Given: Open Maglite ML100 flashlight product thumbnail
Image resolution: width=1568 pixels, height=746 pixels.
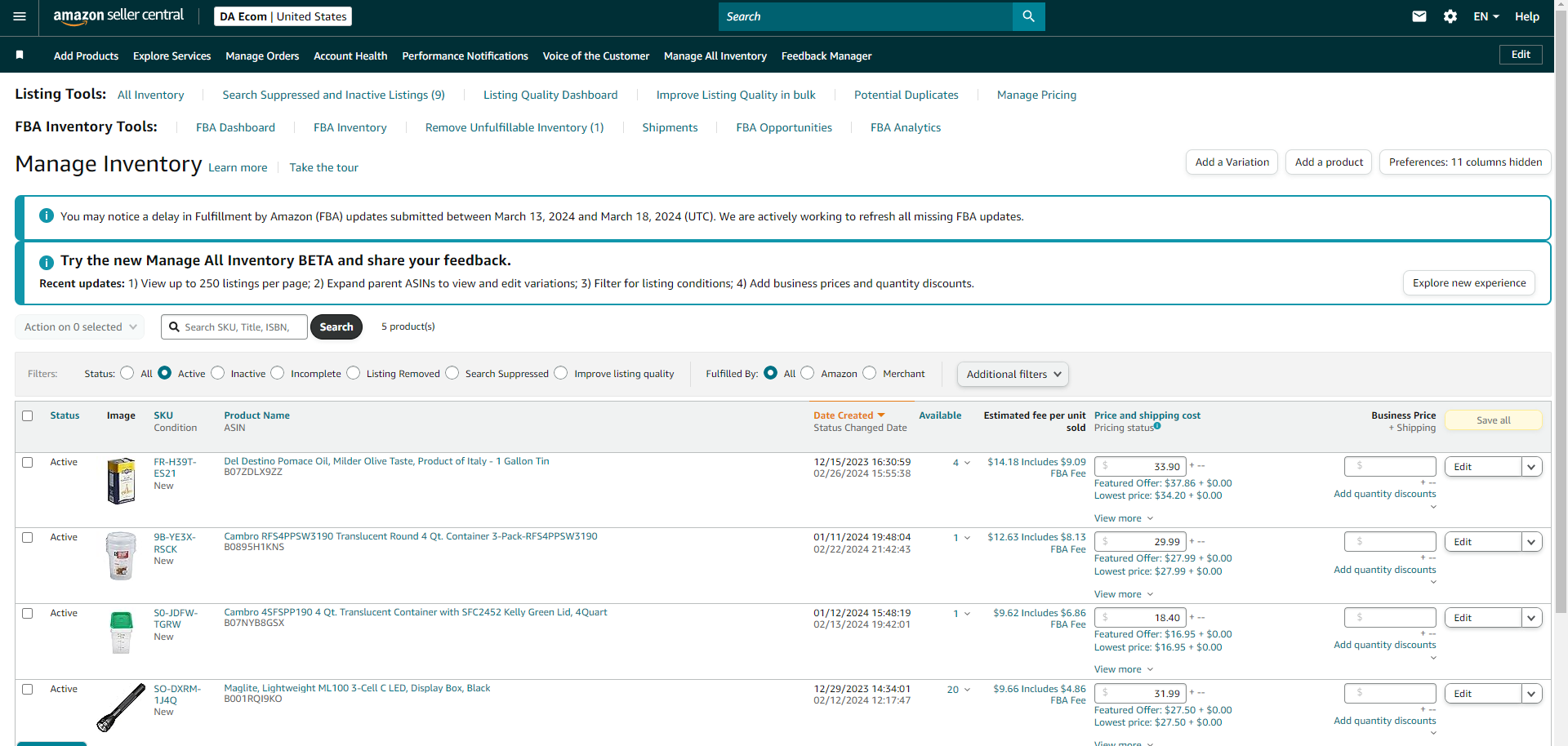Looking at the screenshot, I should (121, 708).
